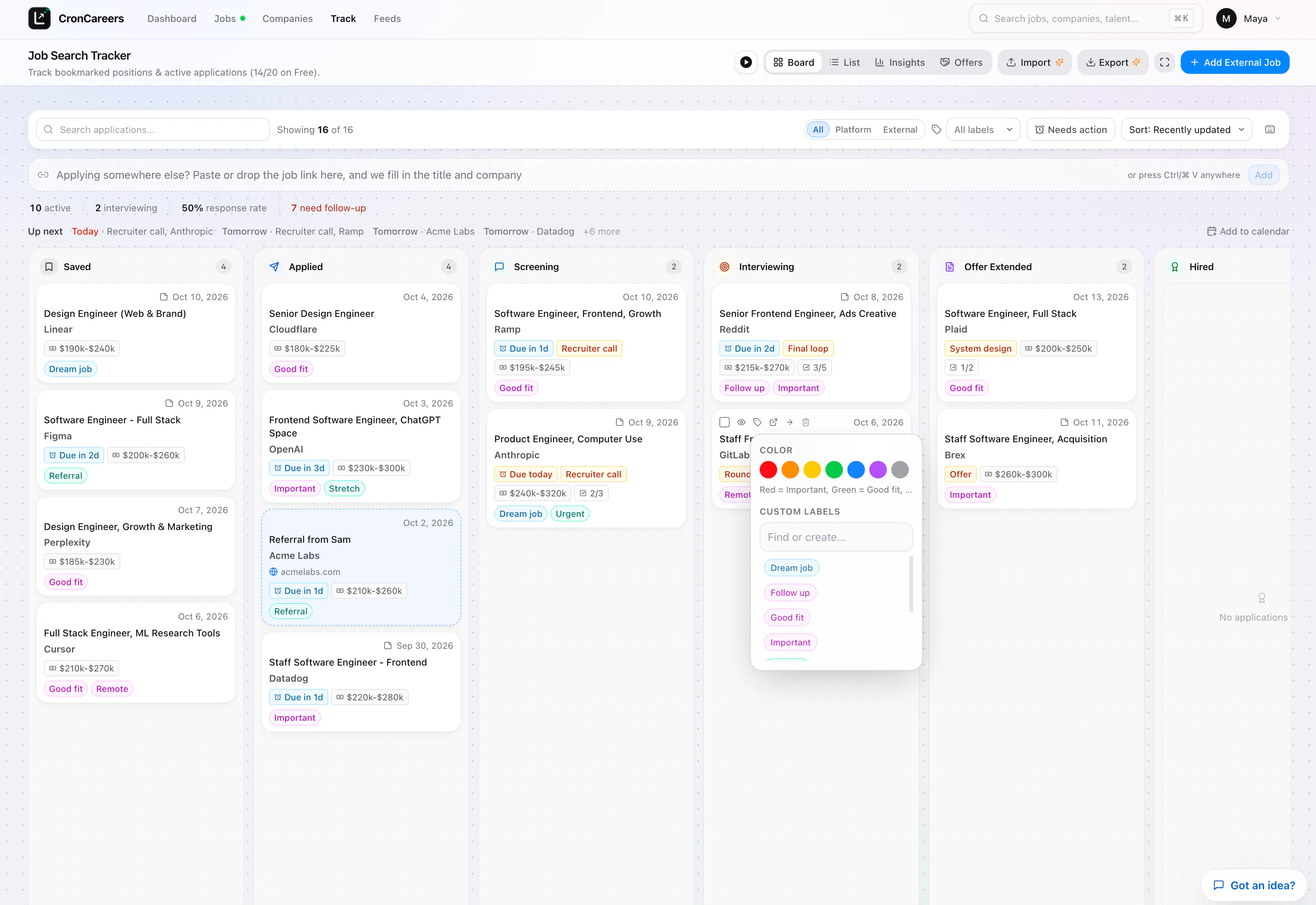Click the Got an idea? feedback button
This screenshot has height=905, width=1316.
click(x=1254, y=886)
